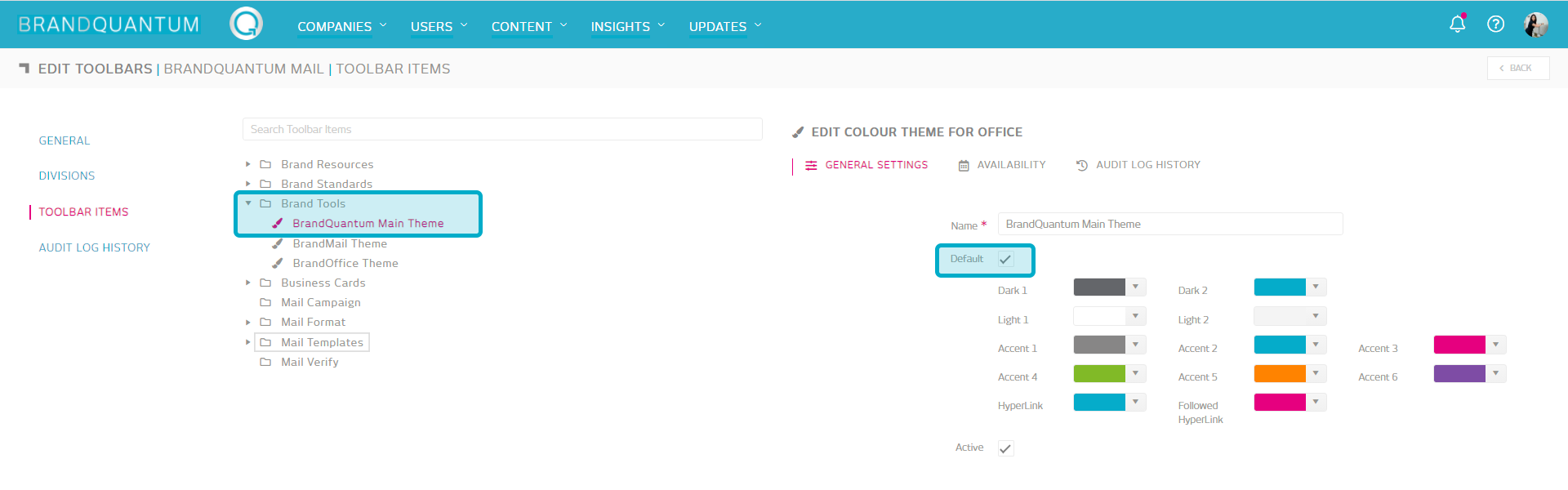Go to General in the left sidebar
Viewport: 1568px width, 490px height.
[65, 140]
